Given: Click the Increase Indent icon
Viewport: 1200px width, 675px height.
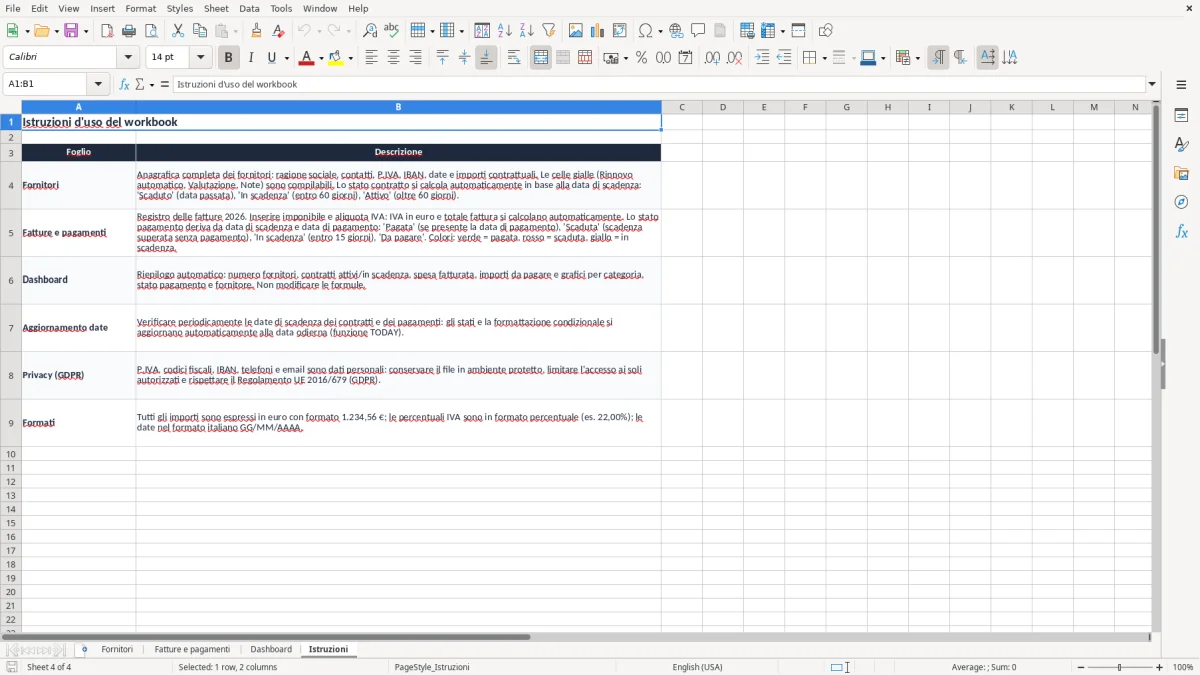Looking at the screenshot, I should pos(762,58).
